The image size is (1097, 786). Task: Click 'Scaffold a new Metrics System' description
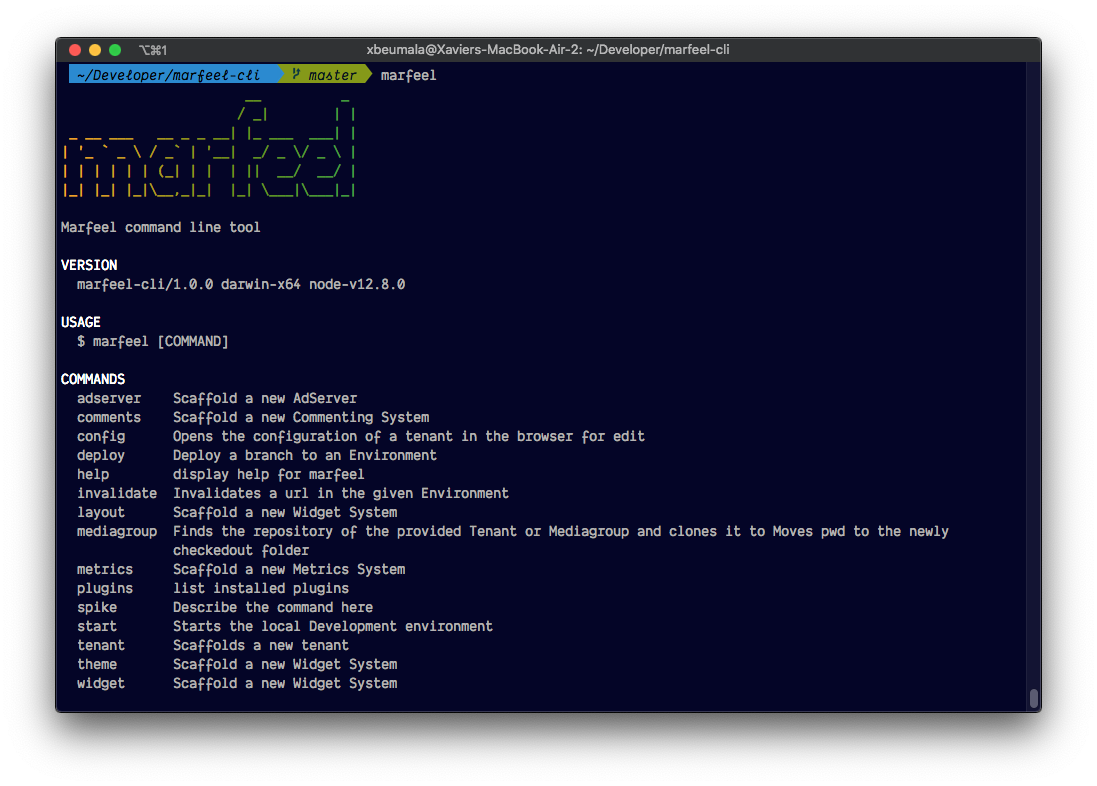point(289,569)
